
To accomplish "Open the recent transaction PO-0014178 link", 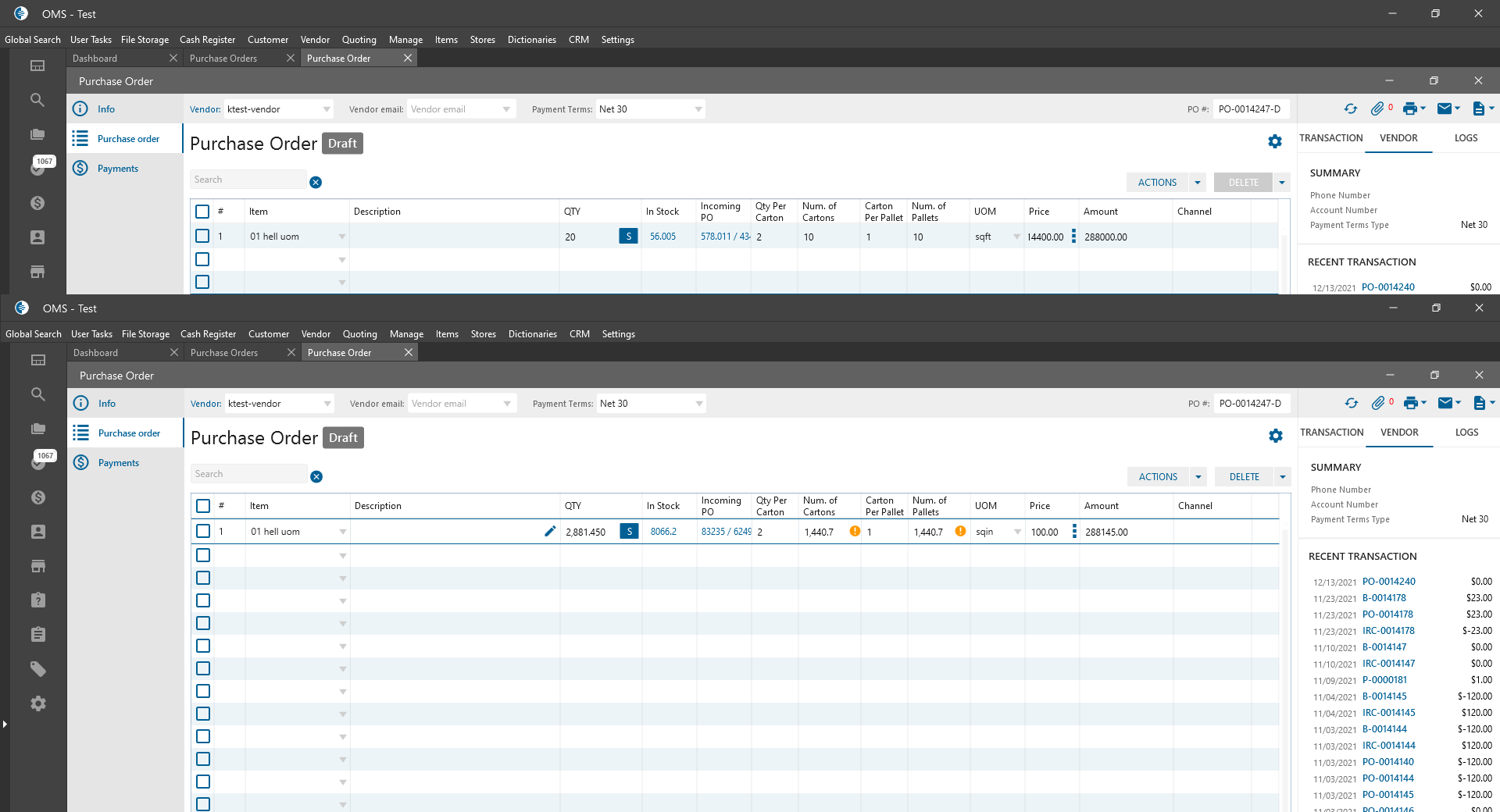I will click(x=1387, y=614).
